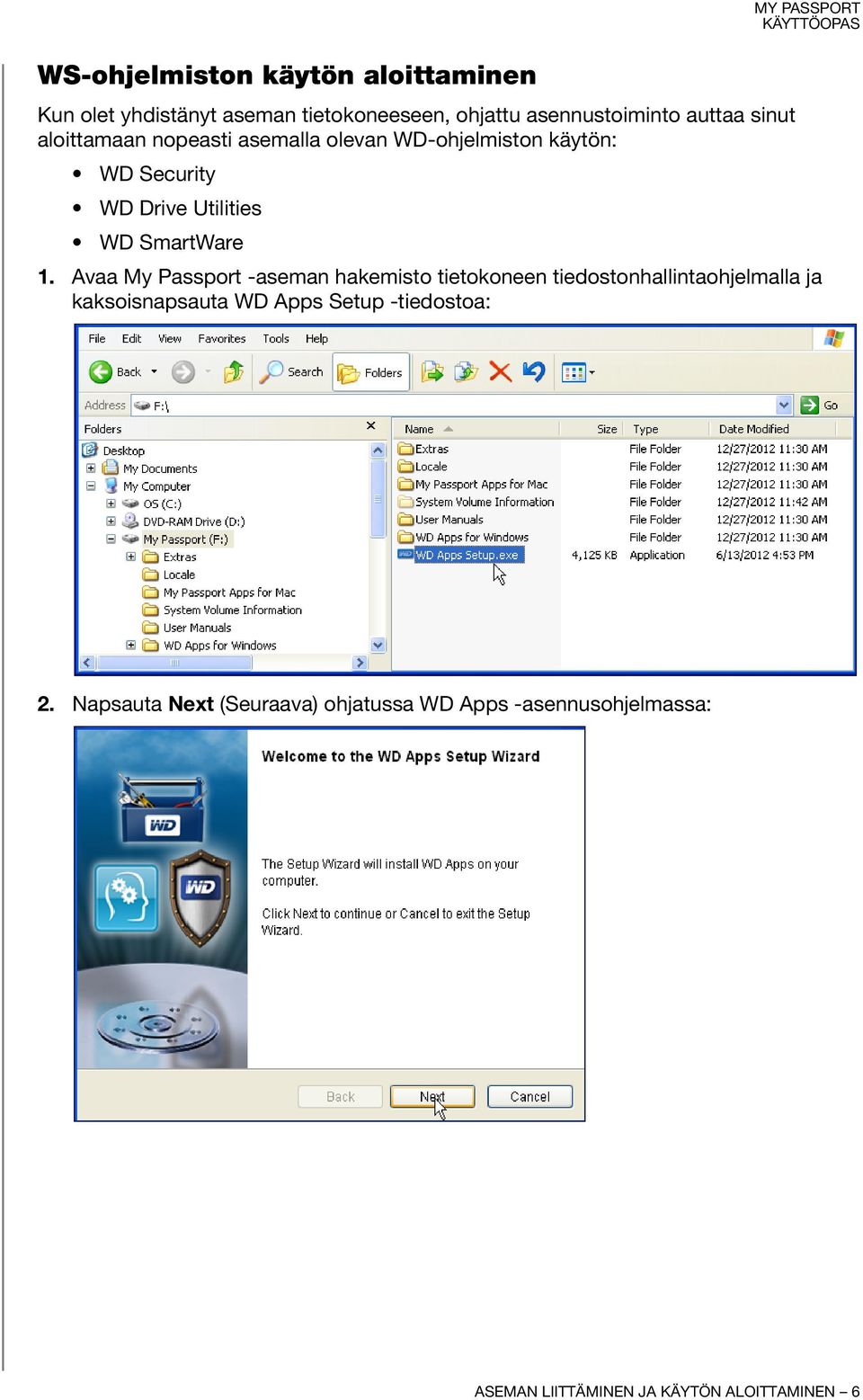Viewport: 863px width, 1400px height.
Task: Open the Favorites menu
Action: (222, 339)
